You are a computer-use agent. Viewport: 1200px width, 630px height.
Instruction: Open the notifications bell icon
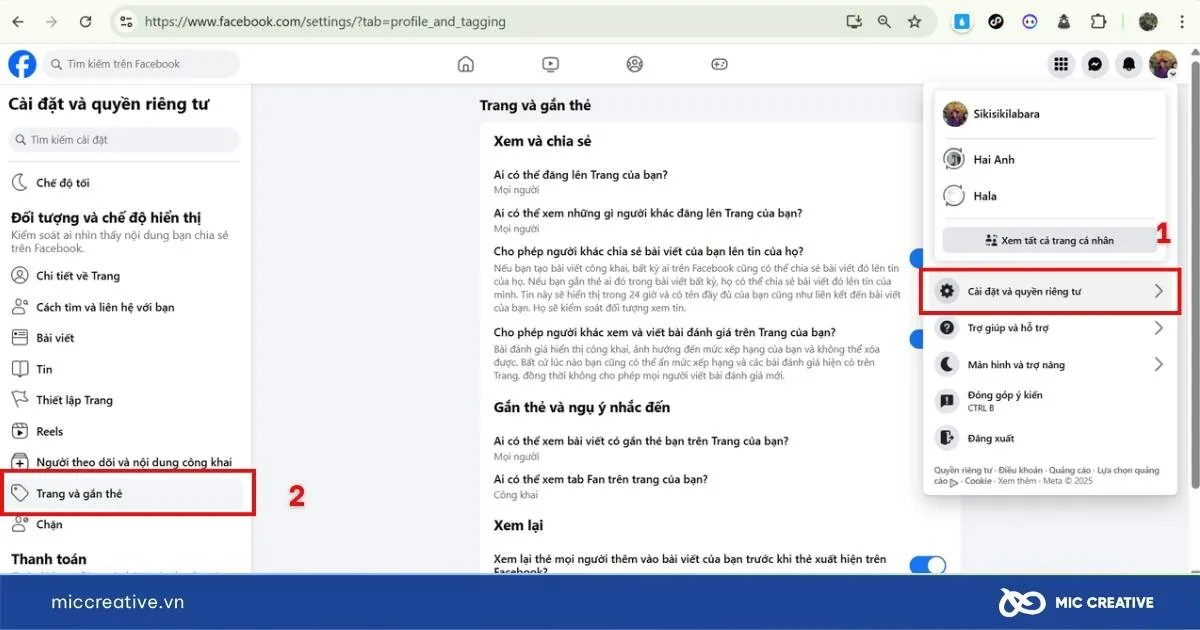(1129, 64)
